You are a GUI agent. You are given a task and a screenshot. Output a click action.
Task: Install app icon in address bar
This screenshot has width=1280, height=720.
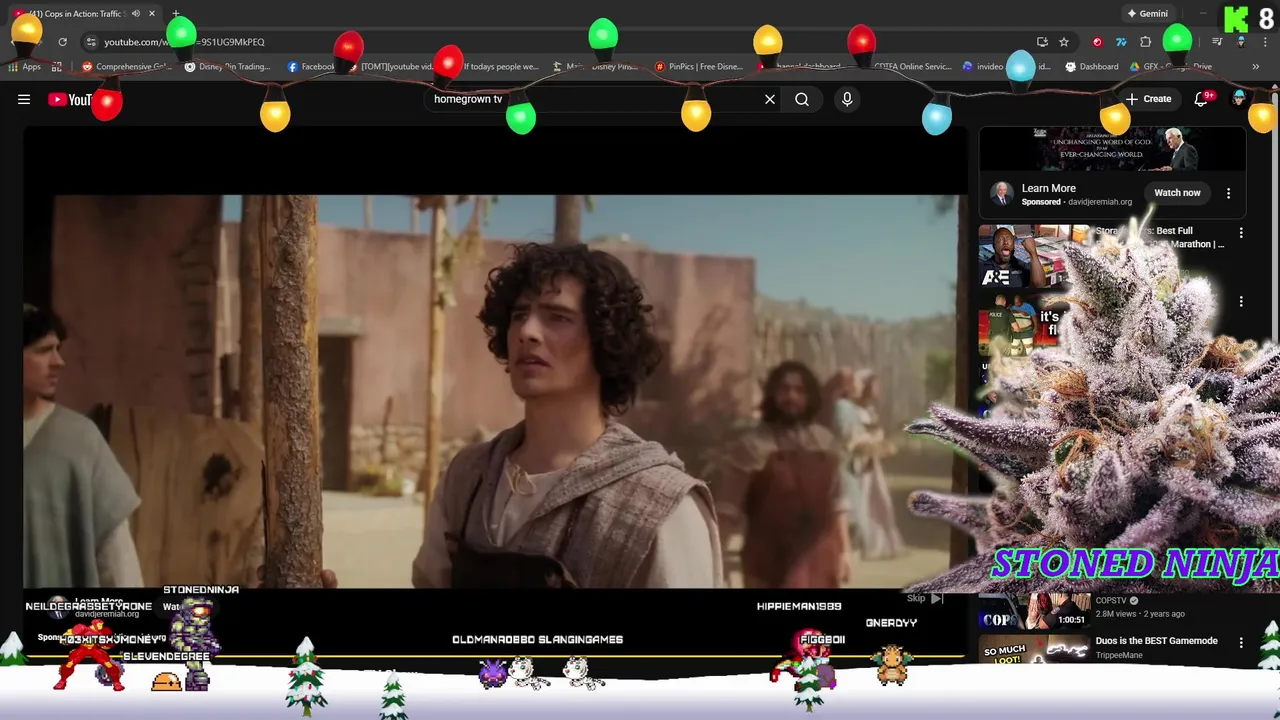[x=1042, y=42]
